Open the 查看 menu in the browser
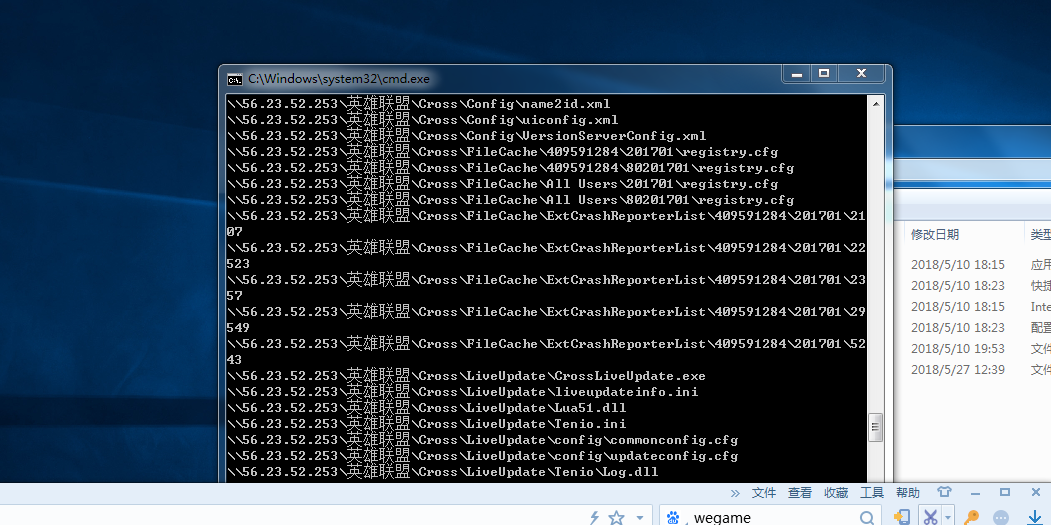 tap(800, 493)
